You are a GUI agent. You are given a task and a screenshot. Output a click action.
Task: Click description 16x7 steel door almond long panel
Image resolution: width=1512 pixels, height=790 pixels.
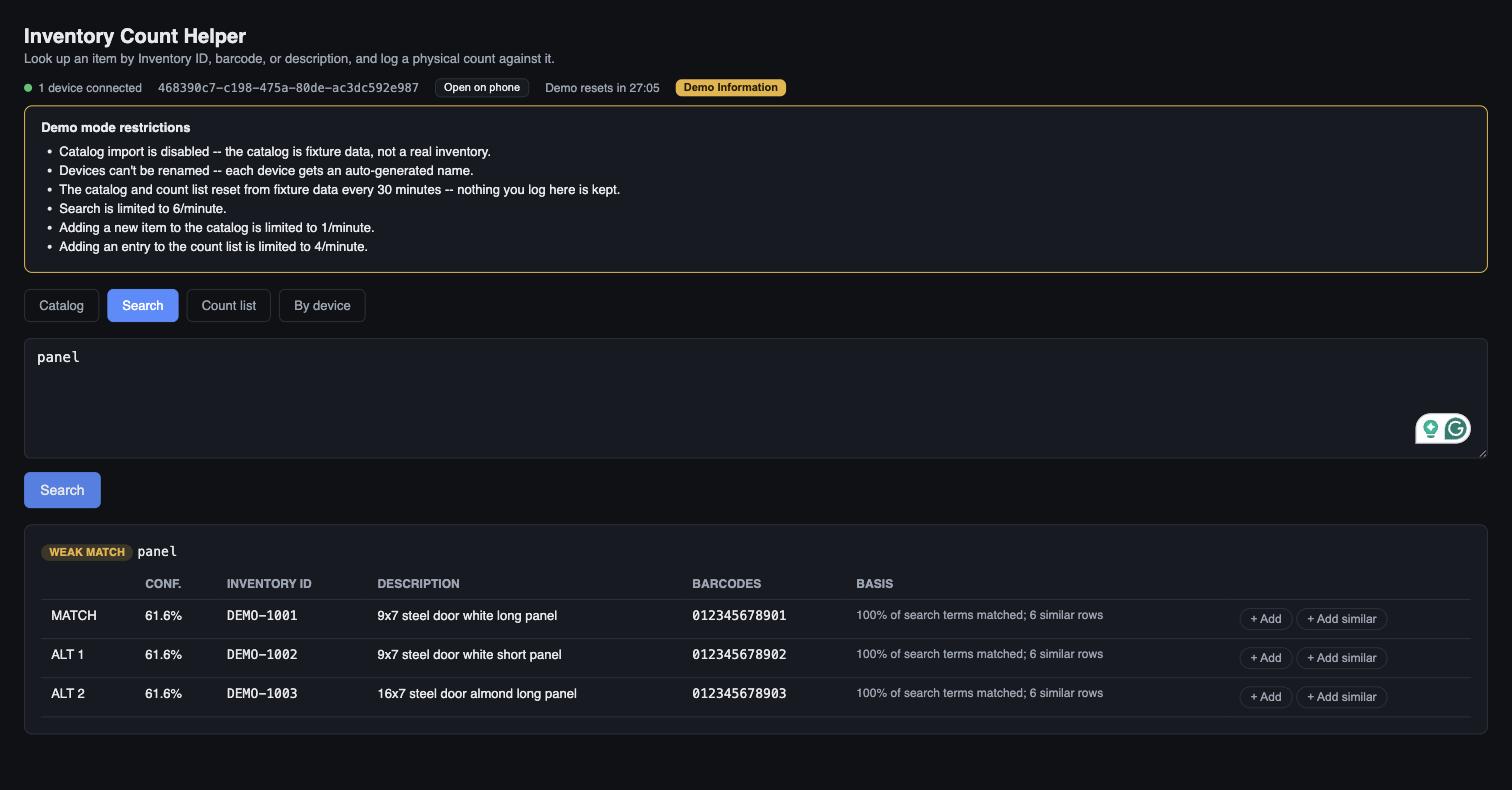(477, 694)
